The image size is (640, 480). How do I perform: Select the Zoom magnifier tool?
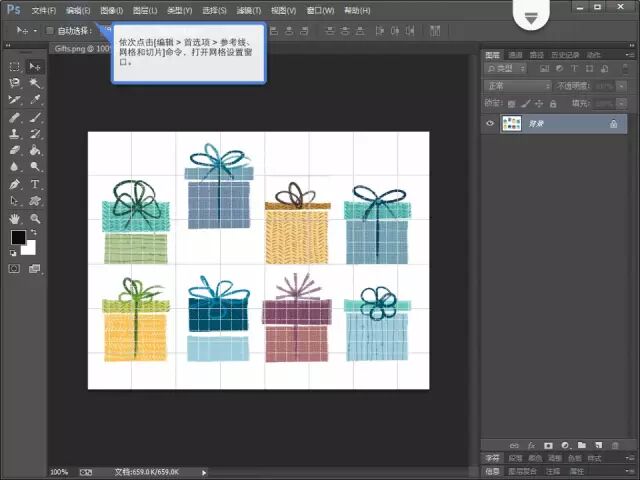(35, 218)
